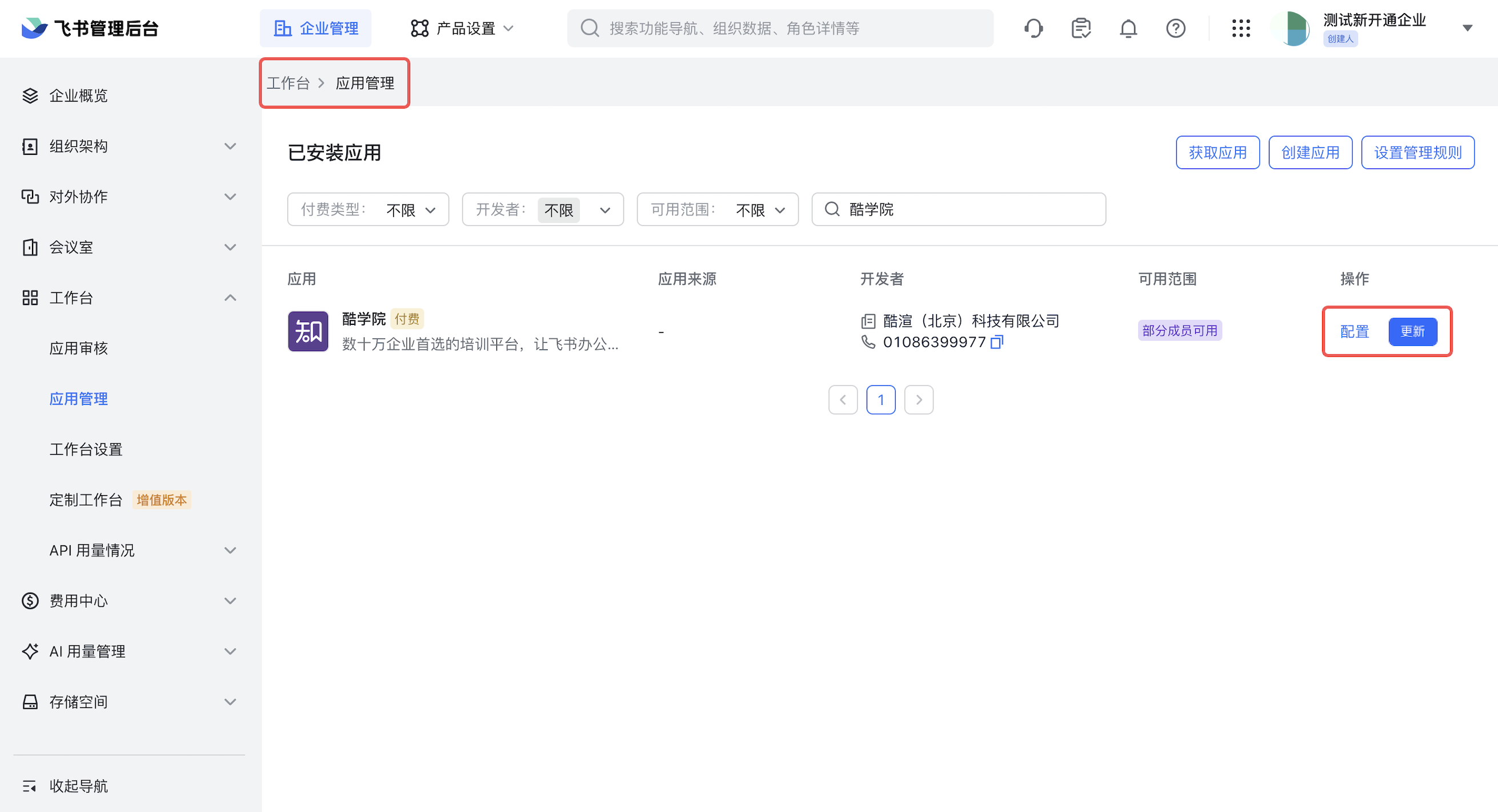The height and width of the screenshot is (812, 1498).
Task: Click the 企业概览 layers icon
Action: point(30,95)
